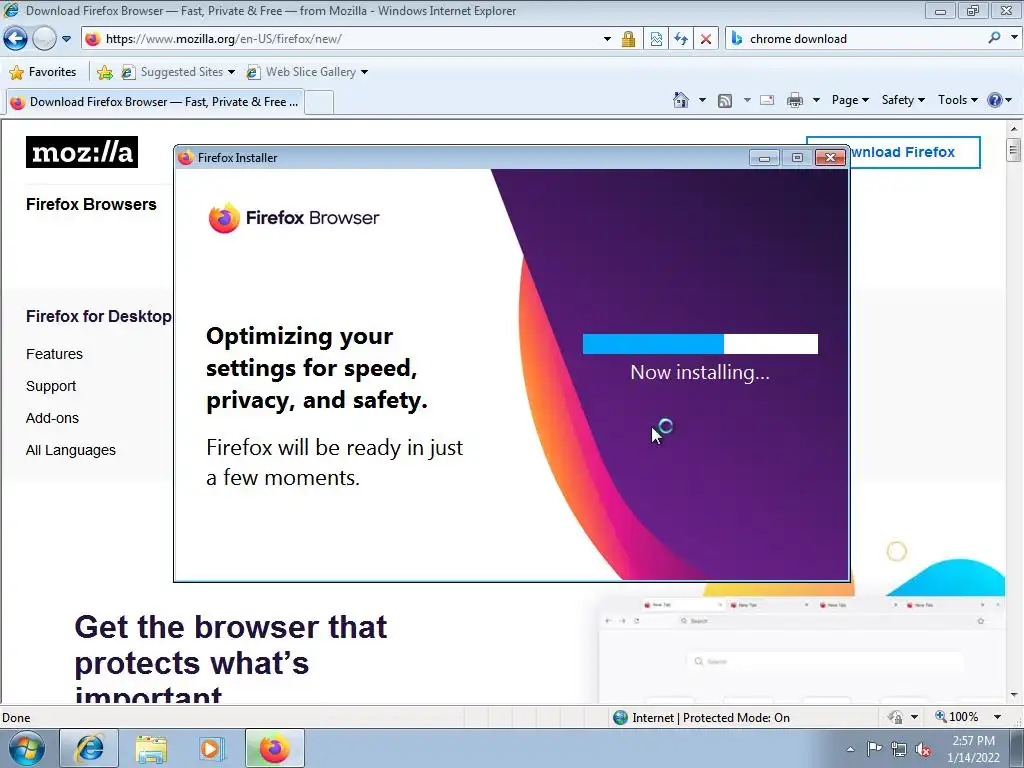The image size is (1024, 768).
Task: Click the IE Forward navigation button
Action: point(44,39)
